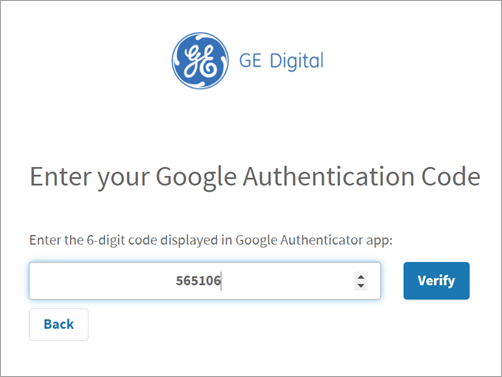This screenshot has height=377, width=502.
Task: Place cursor on the 565106 code text
Action: [198, 281]
